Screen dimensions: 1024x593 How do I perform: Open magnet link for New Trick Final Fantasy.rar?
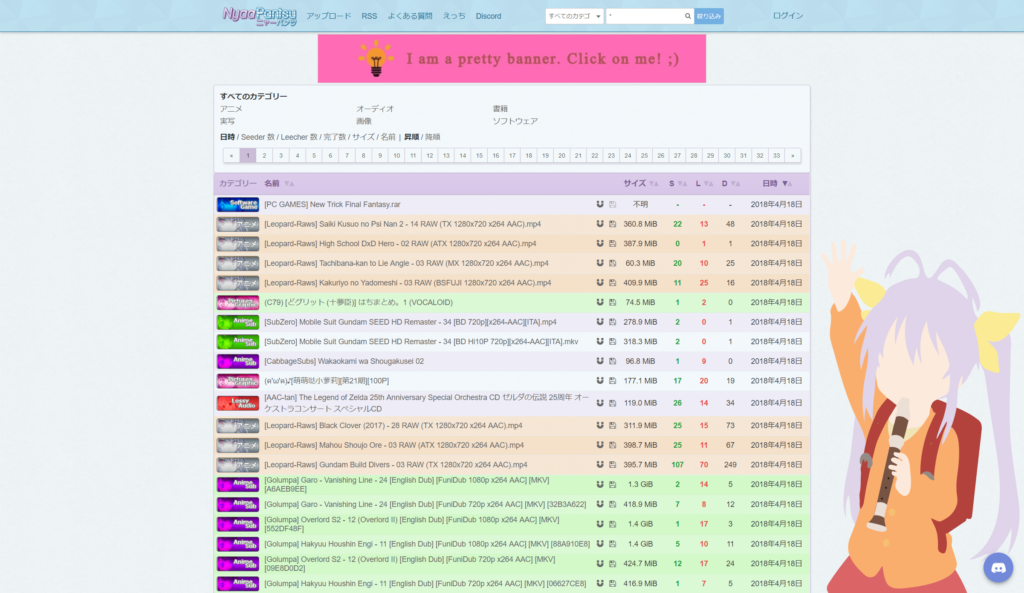[600, 204]
